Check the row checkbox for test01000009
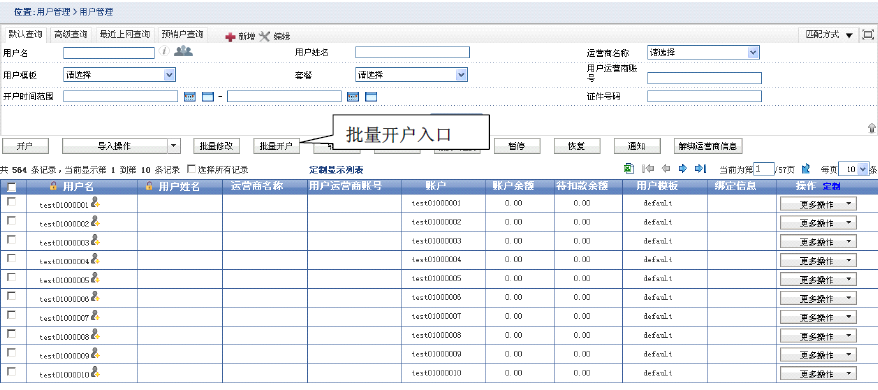 coord(11,352)
